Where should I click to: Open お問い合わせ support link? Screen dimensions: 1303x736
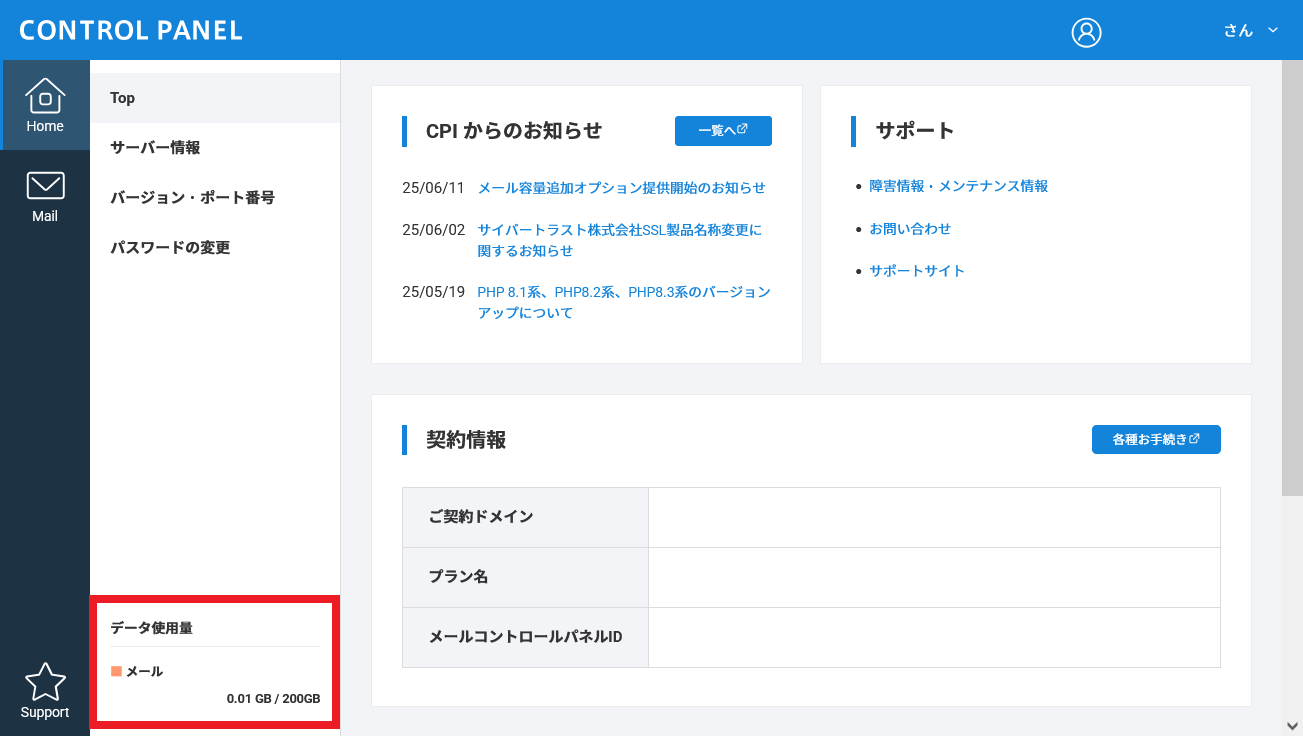pyautogui.click(x=910, y=229)
